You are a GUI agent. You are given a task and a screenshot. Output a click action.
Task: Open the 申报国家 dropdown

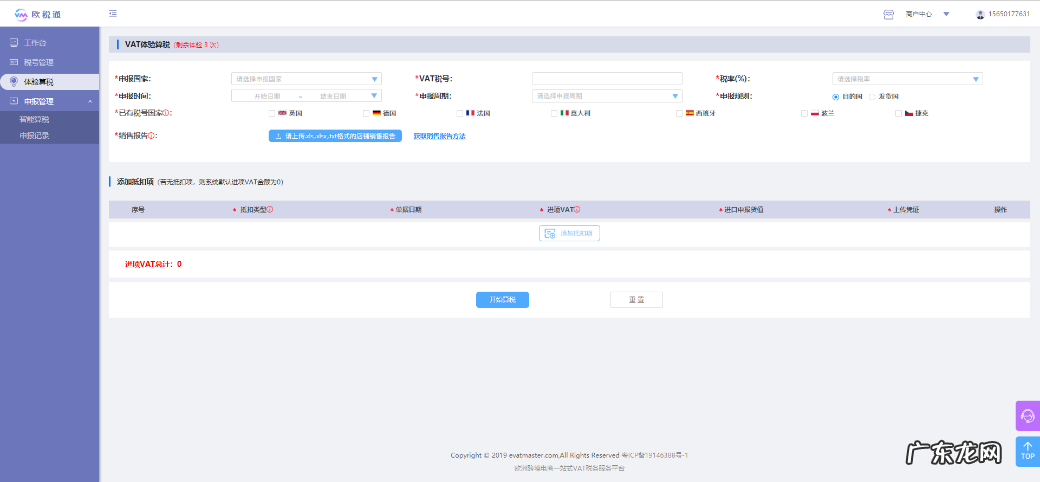[x=306, y=79]
